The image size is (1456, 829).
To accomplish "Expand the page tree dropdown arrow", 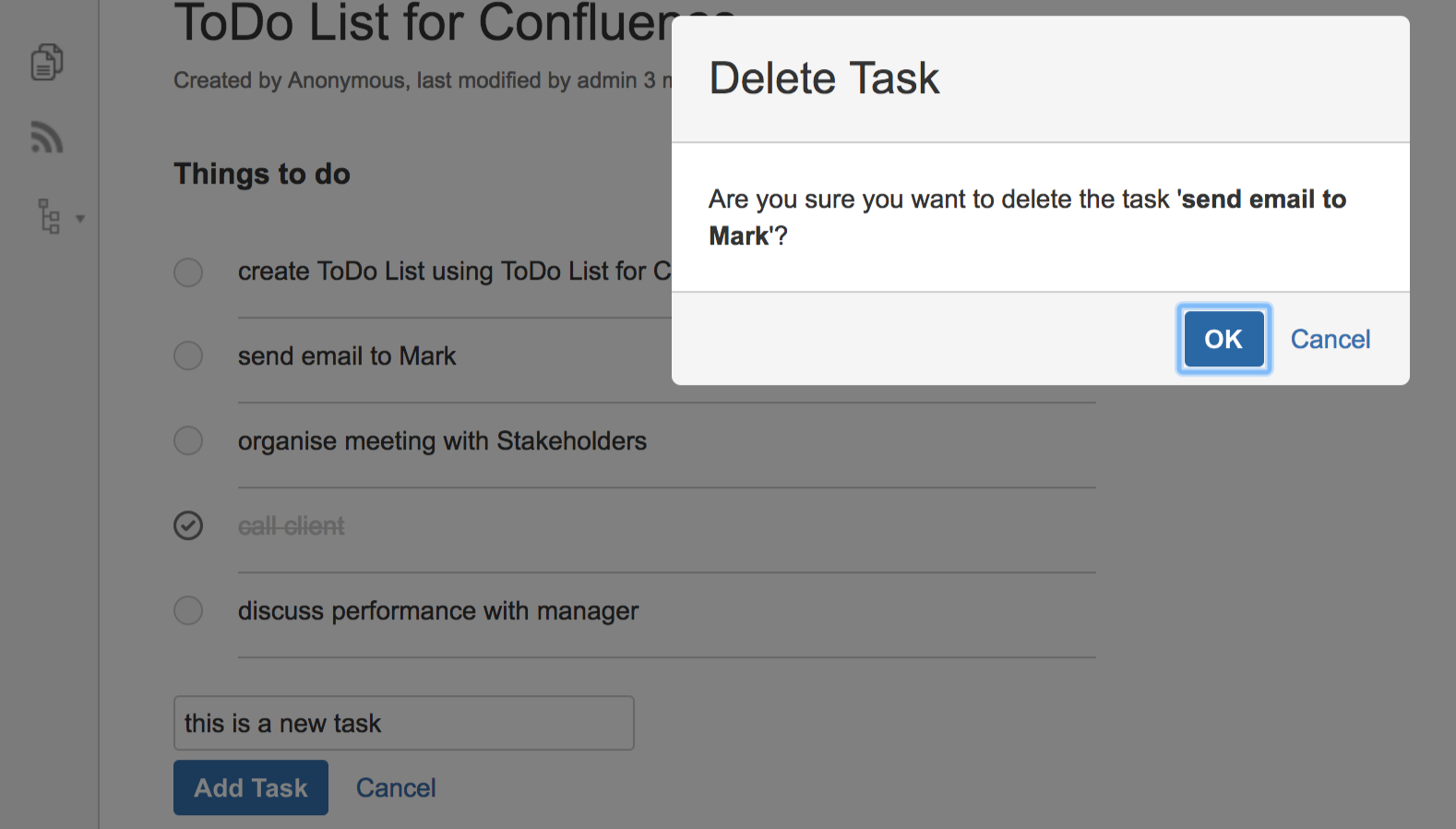I will pyautogui.click(x=80, y=219).
